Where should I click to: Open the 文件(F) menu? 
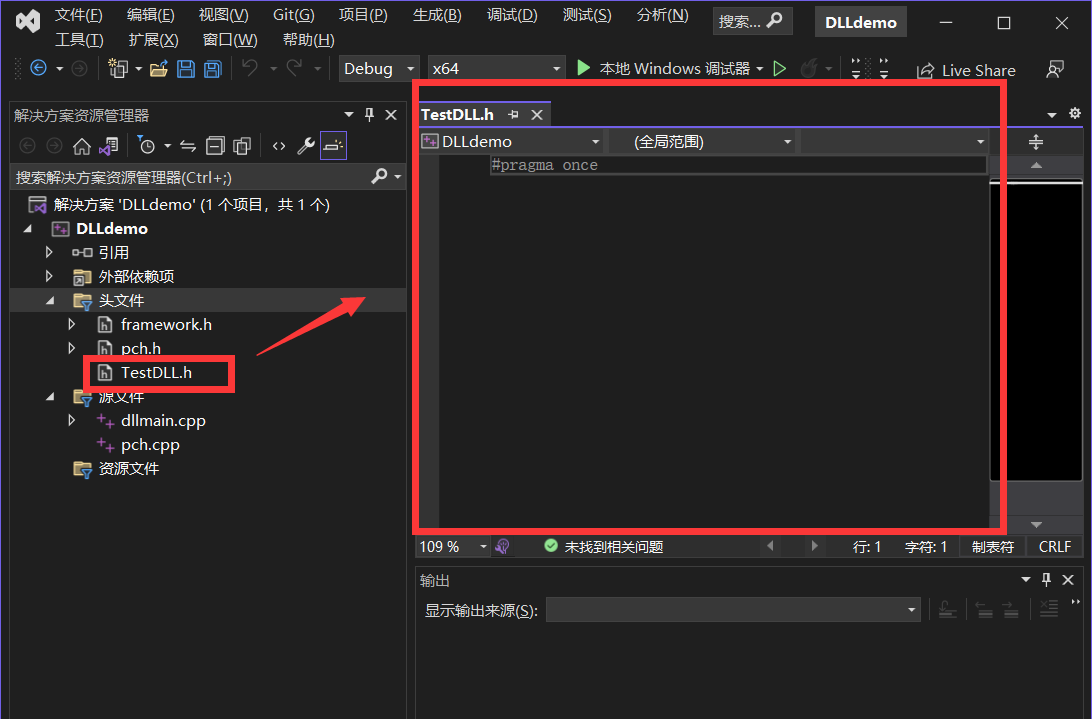click(x=79, y=15)
